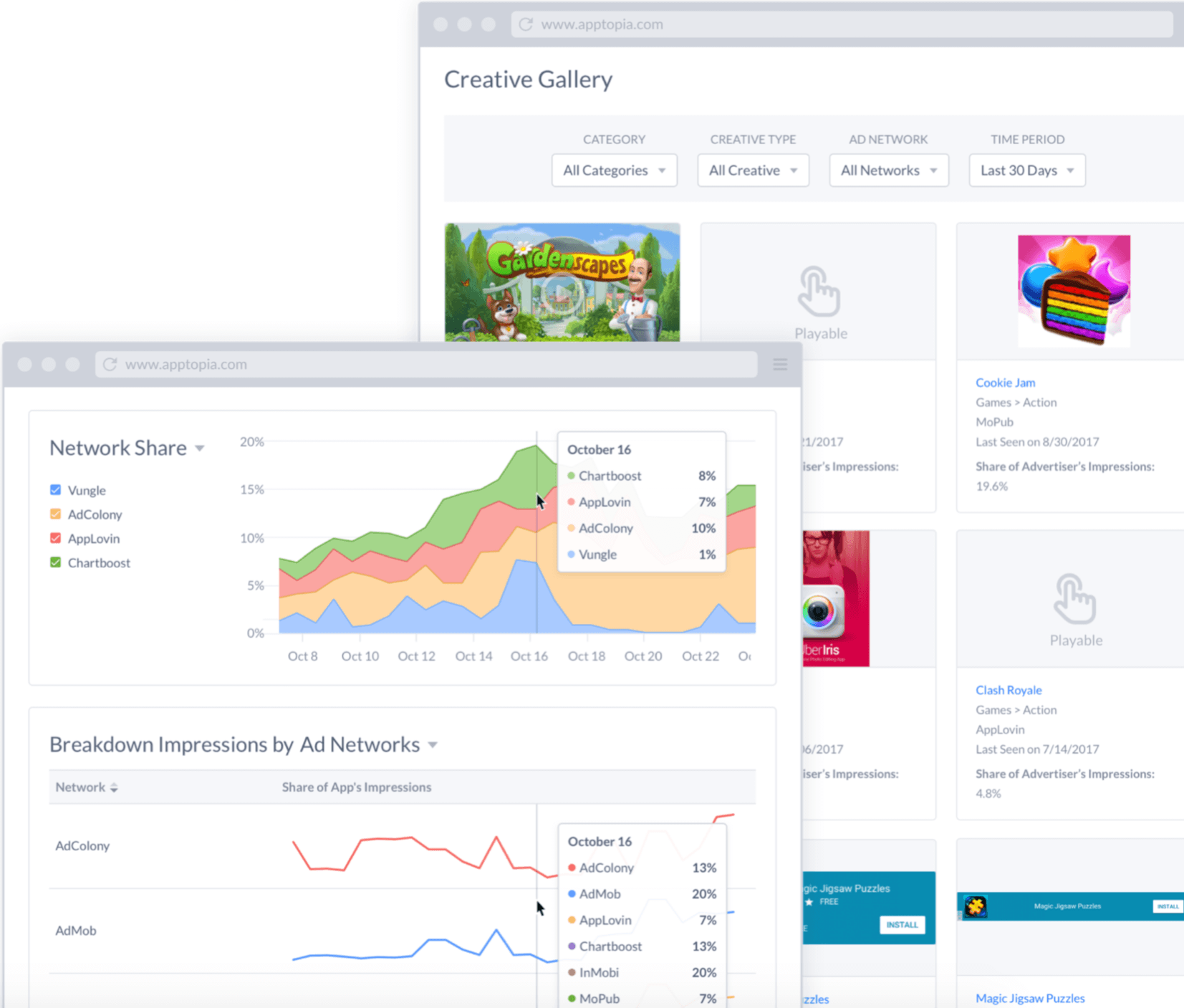Click Network column header
1184x1008 pixels.
coord(80,787)
